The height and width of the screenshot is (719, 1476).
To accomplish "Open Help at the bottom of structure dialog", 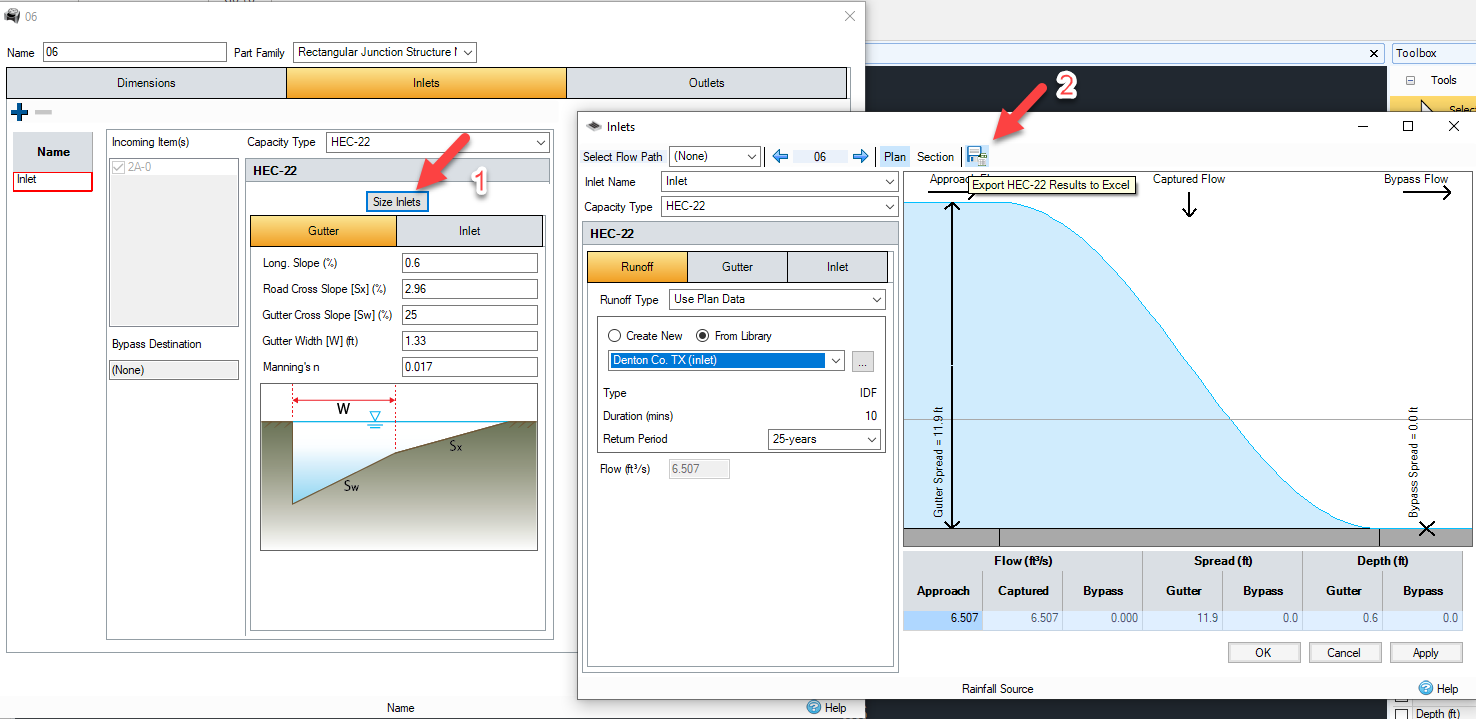I will point(828,707).
